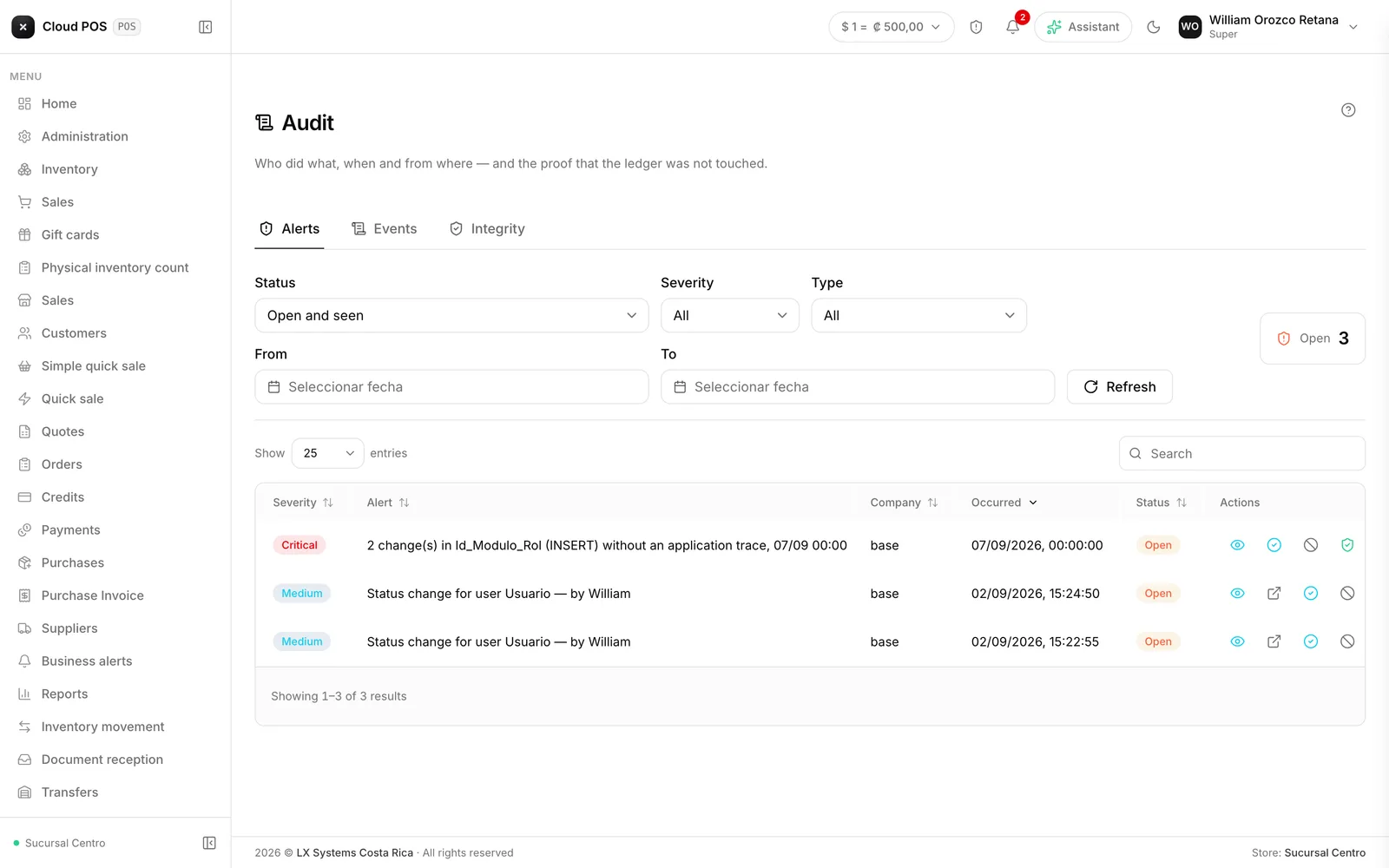Dismiss the Critical alert
This screenshot has height=868, width=1389.
pyautogui.click(x=1311, y=545)
